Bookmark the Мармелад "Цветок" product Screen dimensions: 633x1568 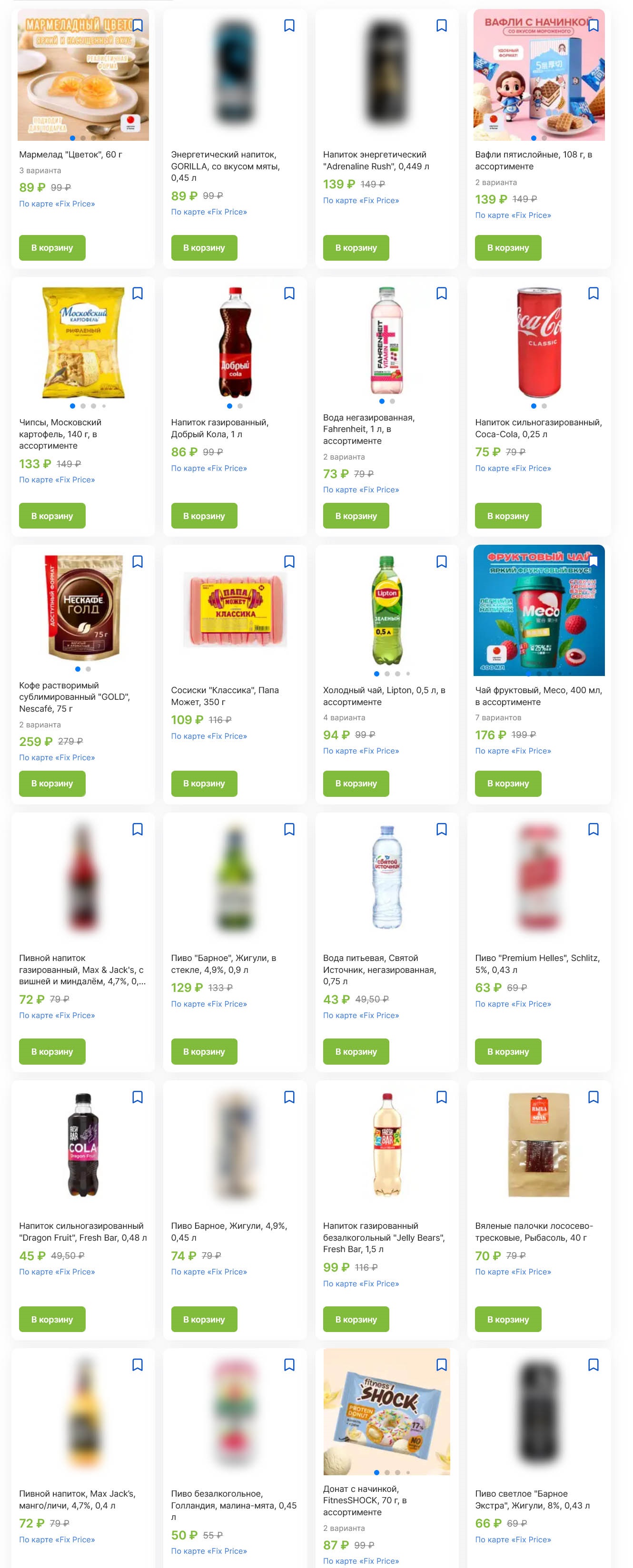click(x=138, y=26)
